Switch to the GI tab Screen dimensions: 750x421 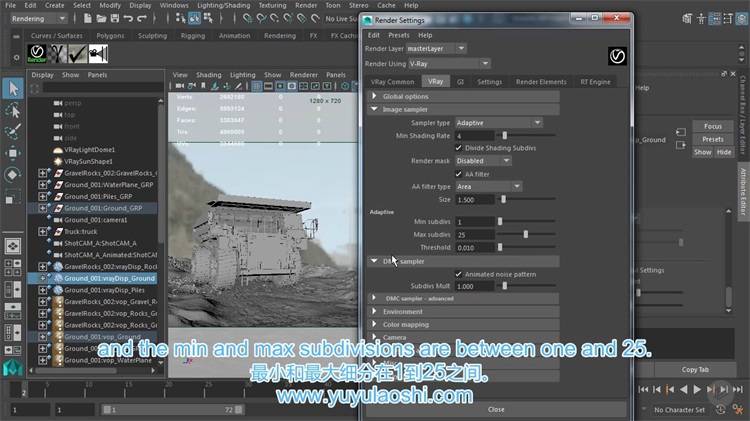click(x=460, y=82)
